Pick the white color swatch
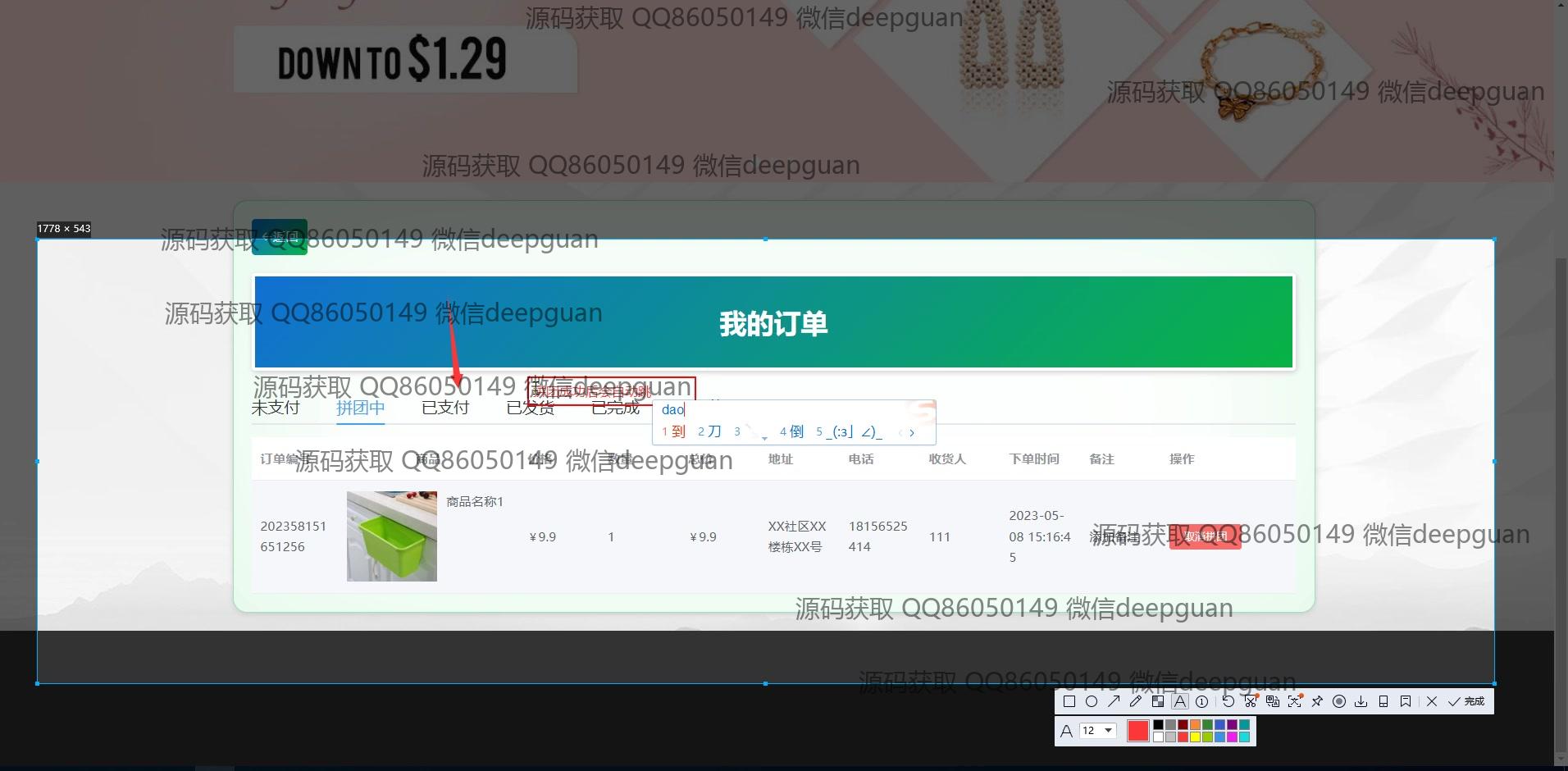 coord(1158,737)
